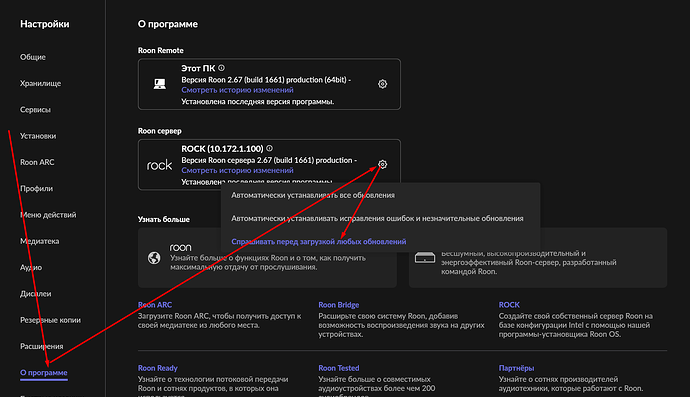Screen dimensions: 690x397
Task: Choose auto-install bug fixes and minor updates option
Action: tap(377, 218)
